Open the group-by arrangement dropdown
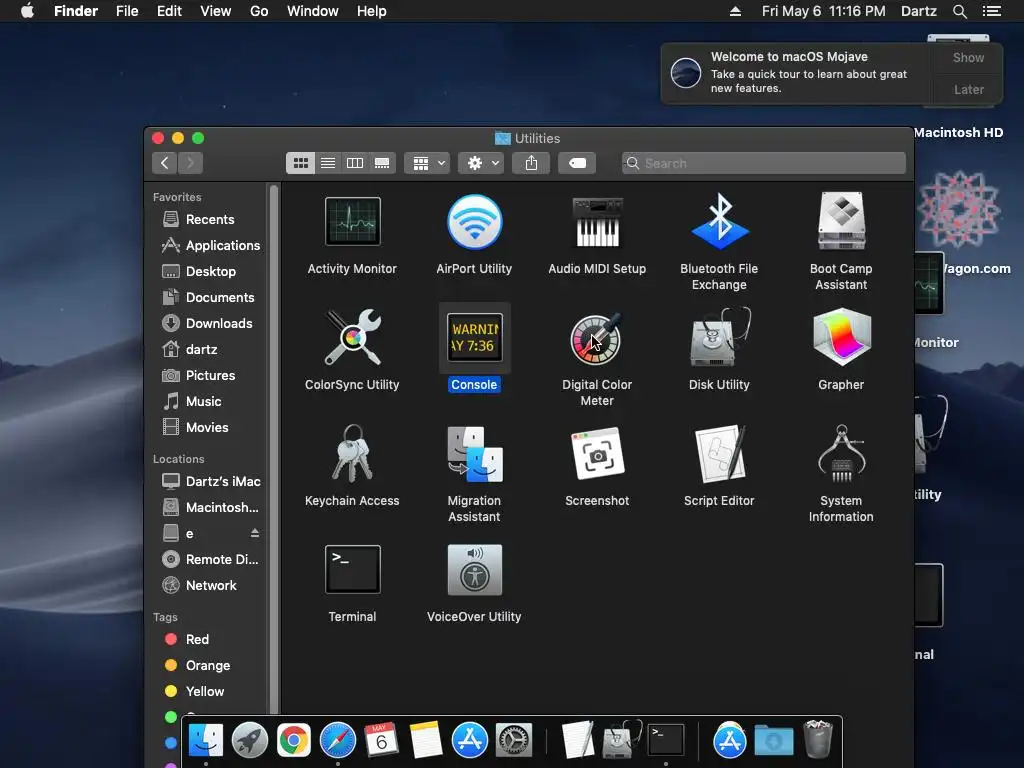 [427, 163]
